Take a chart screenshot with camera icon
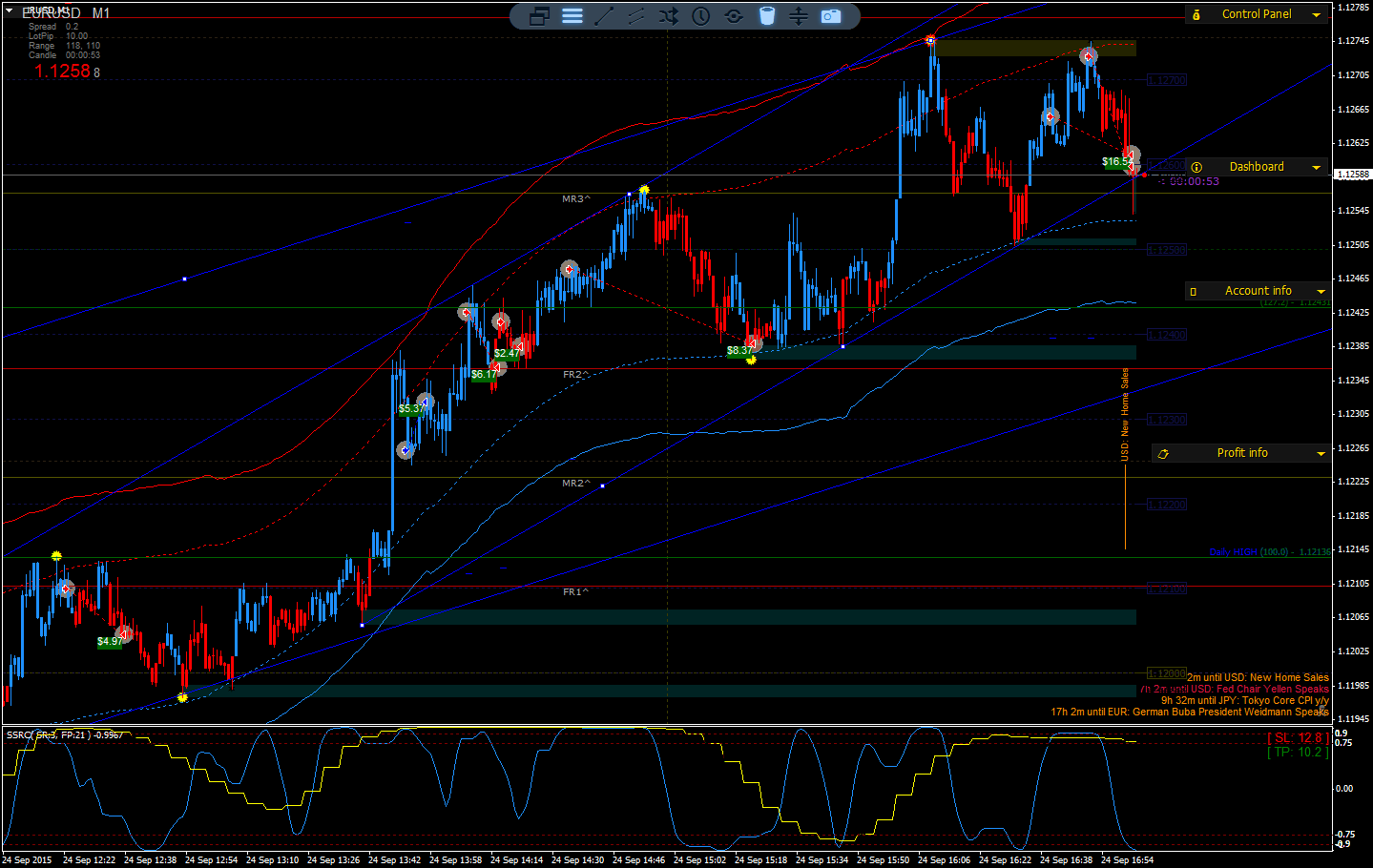This screenshot has width=1373, height=868. (831, 16)
